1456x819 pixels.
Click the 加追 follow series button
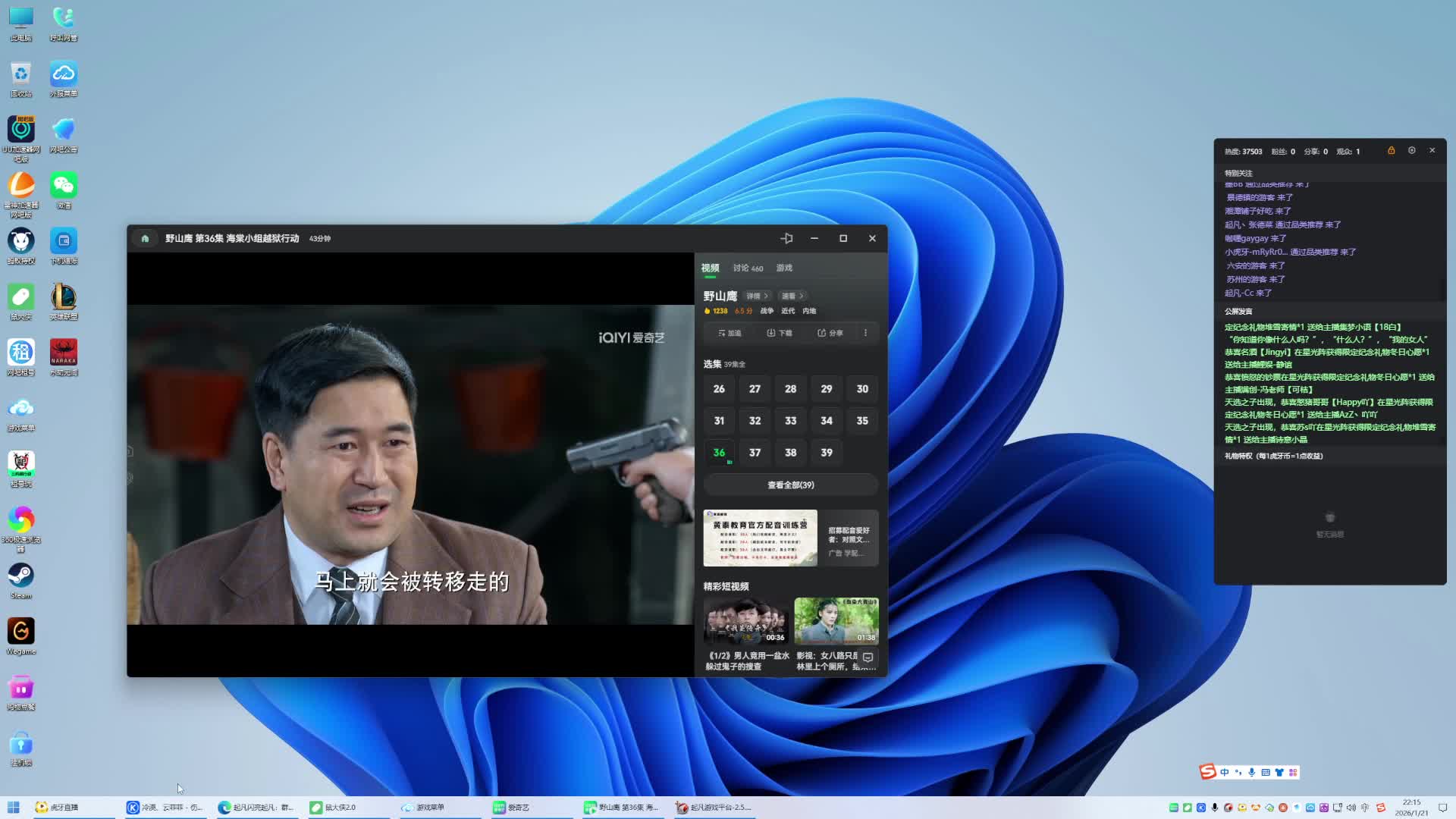point(729,333)
